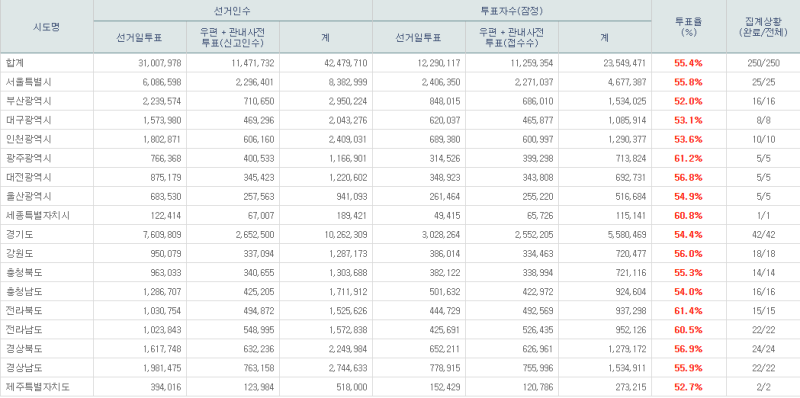
Task: Click Daegu turnout value 53.1%
Action: 688,120
